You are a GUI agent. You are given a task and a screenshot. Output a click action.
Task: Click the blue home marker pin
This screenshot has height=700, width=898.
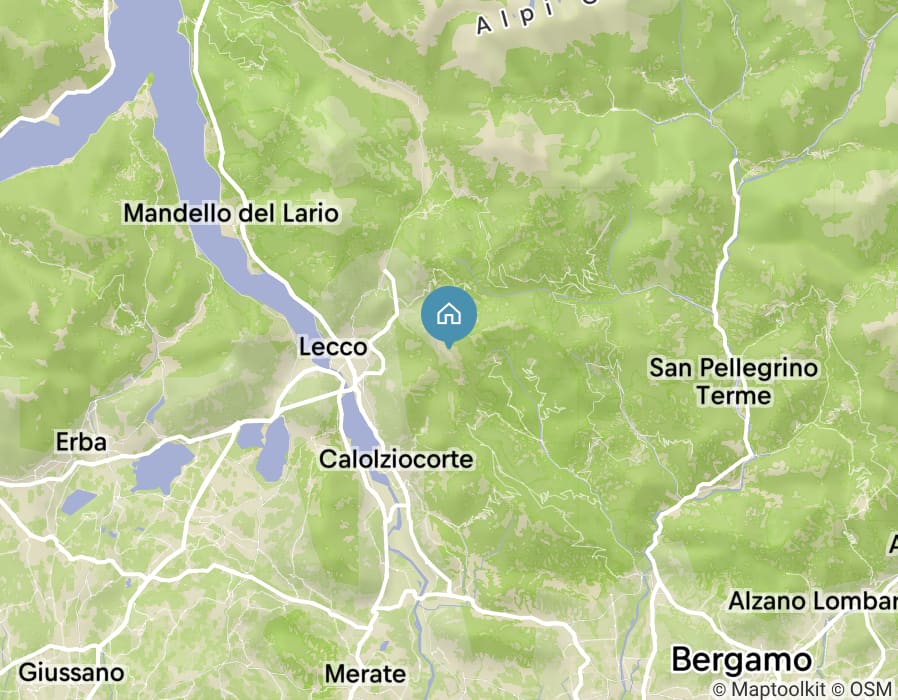pyautogui.click(x=449, y=316)
